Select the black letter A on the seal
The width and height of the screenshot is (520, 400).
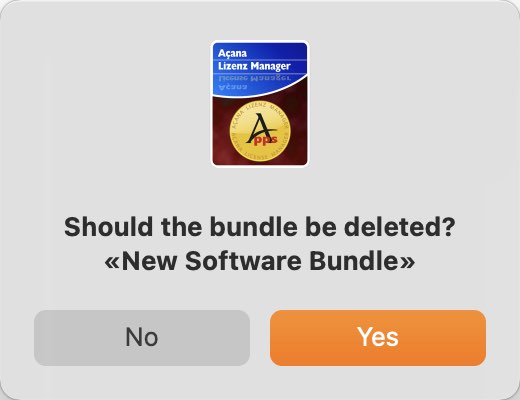click(260, 129)
